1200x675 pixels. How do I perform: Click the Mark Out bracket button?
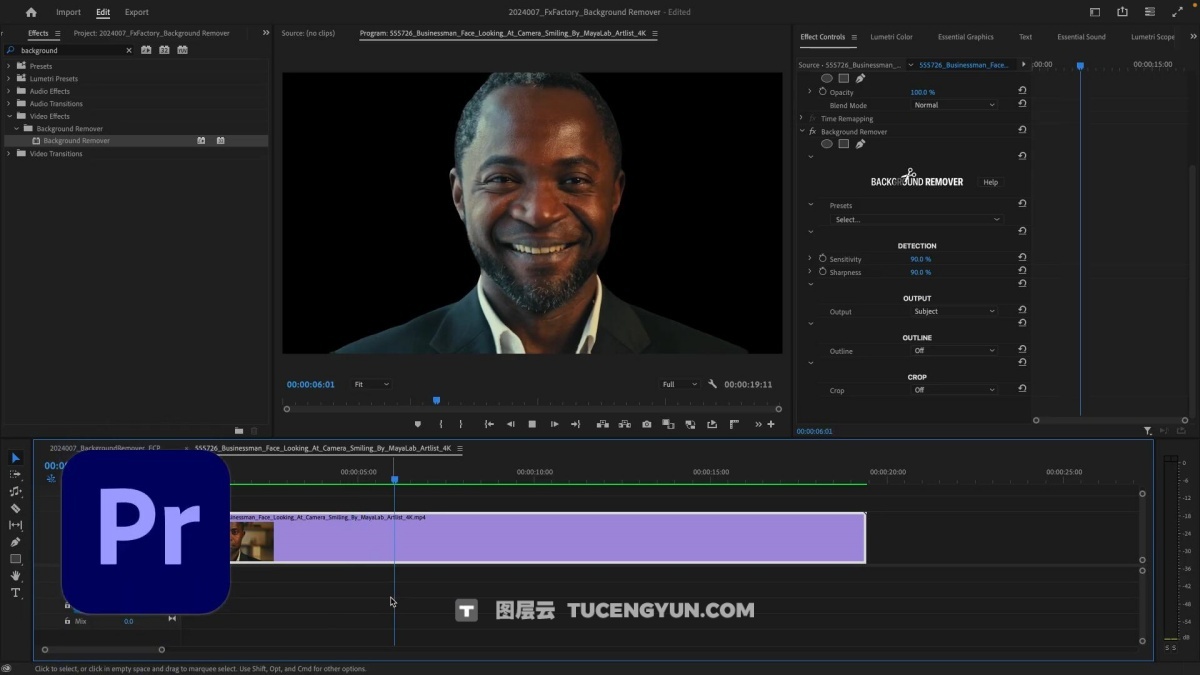(x=460, y=424)
